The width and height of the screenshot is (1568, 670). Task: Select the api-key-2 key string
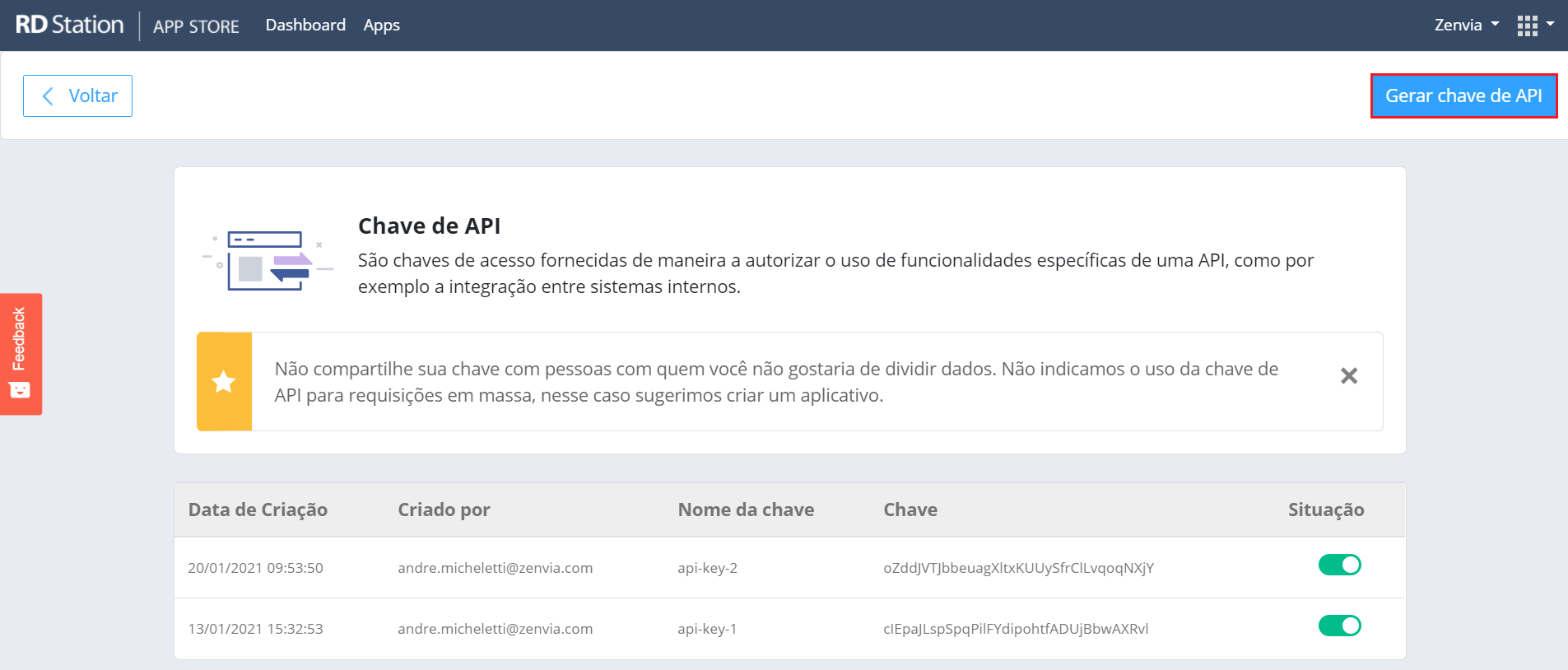pos(1018,568)
